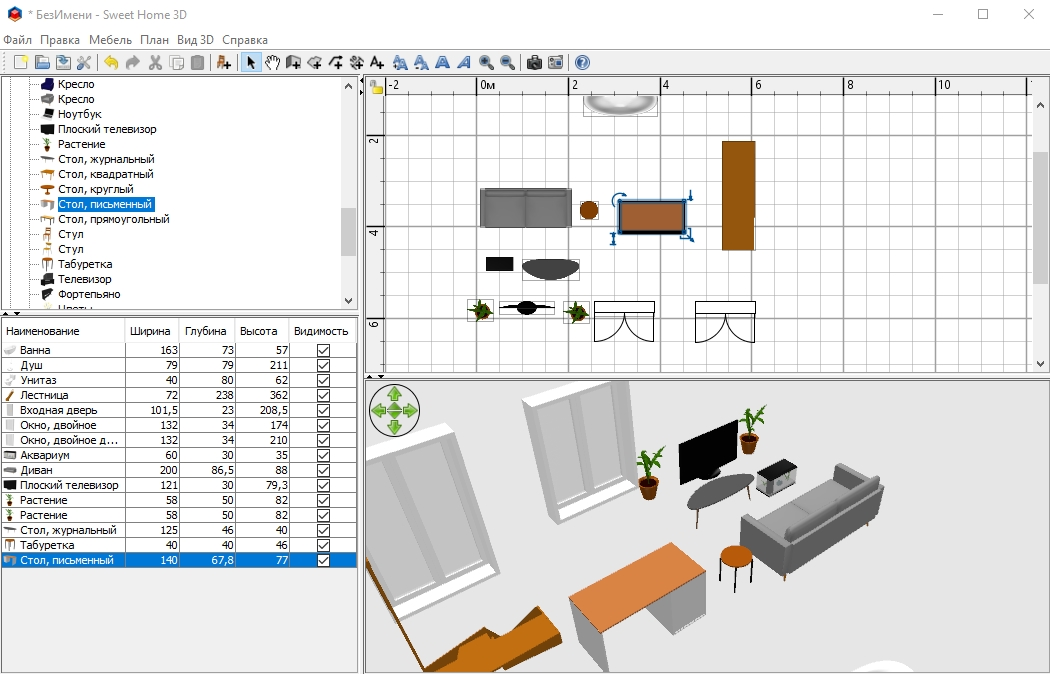
Task: Toggle visibility of Входная дверь
Action: pyautogui.click(x=323, y=410)
